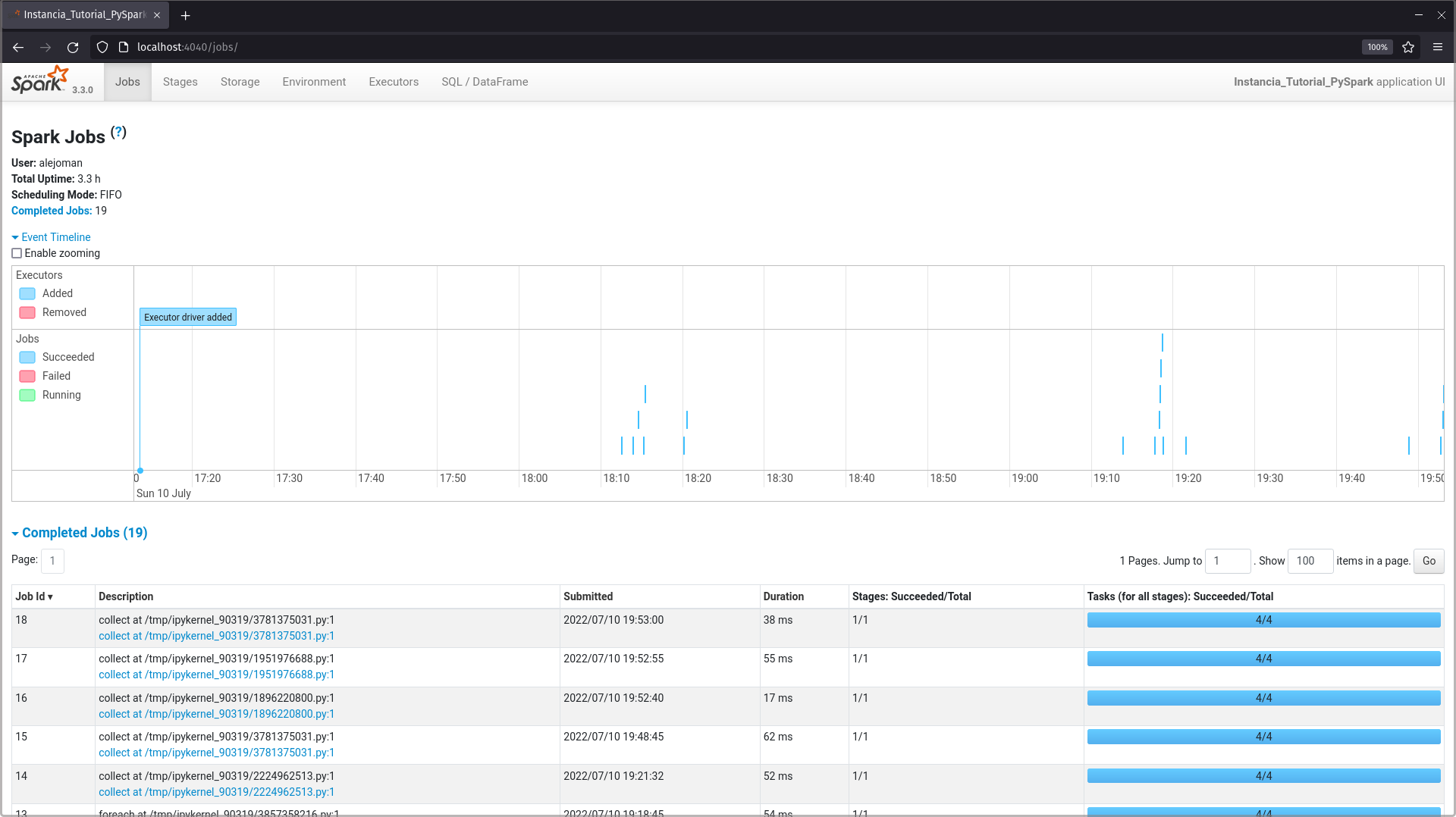Click job 14 tasks 4/4 progress bar
The height and width of the screenshot is (817, 1456).
click(x=1263, y=776)
